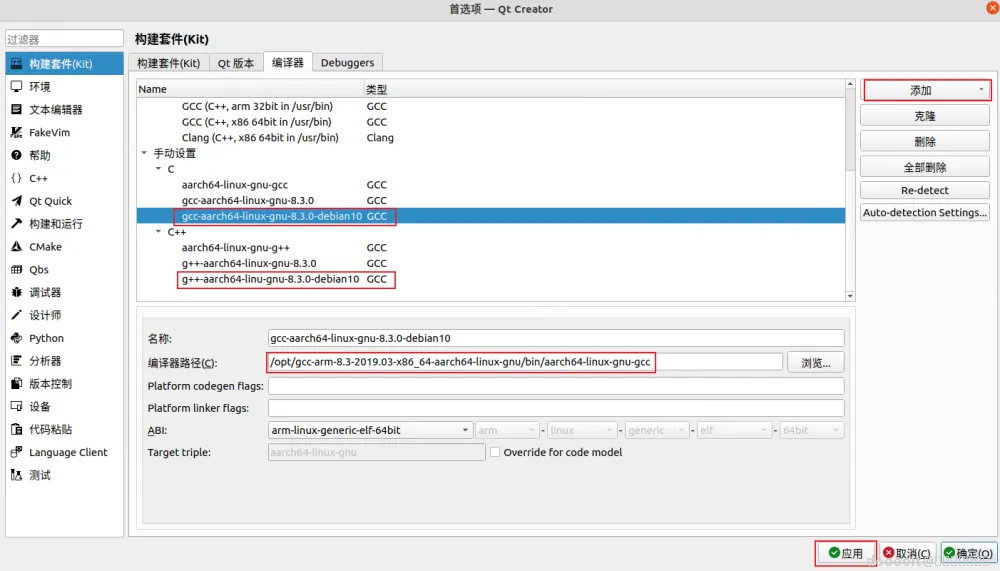Click the 克隆 clone button
The image size is (1000, 571).
(x=925, y=116)
